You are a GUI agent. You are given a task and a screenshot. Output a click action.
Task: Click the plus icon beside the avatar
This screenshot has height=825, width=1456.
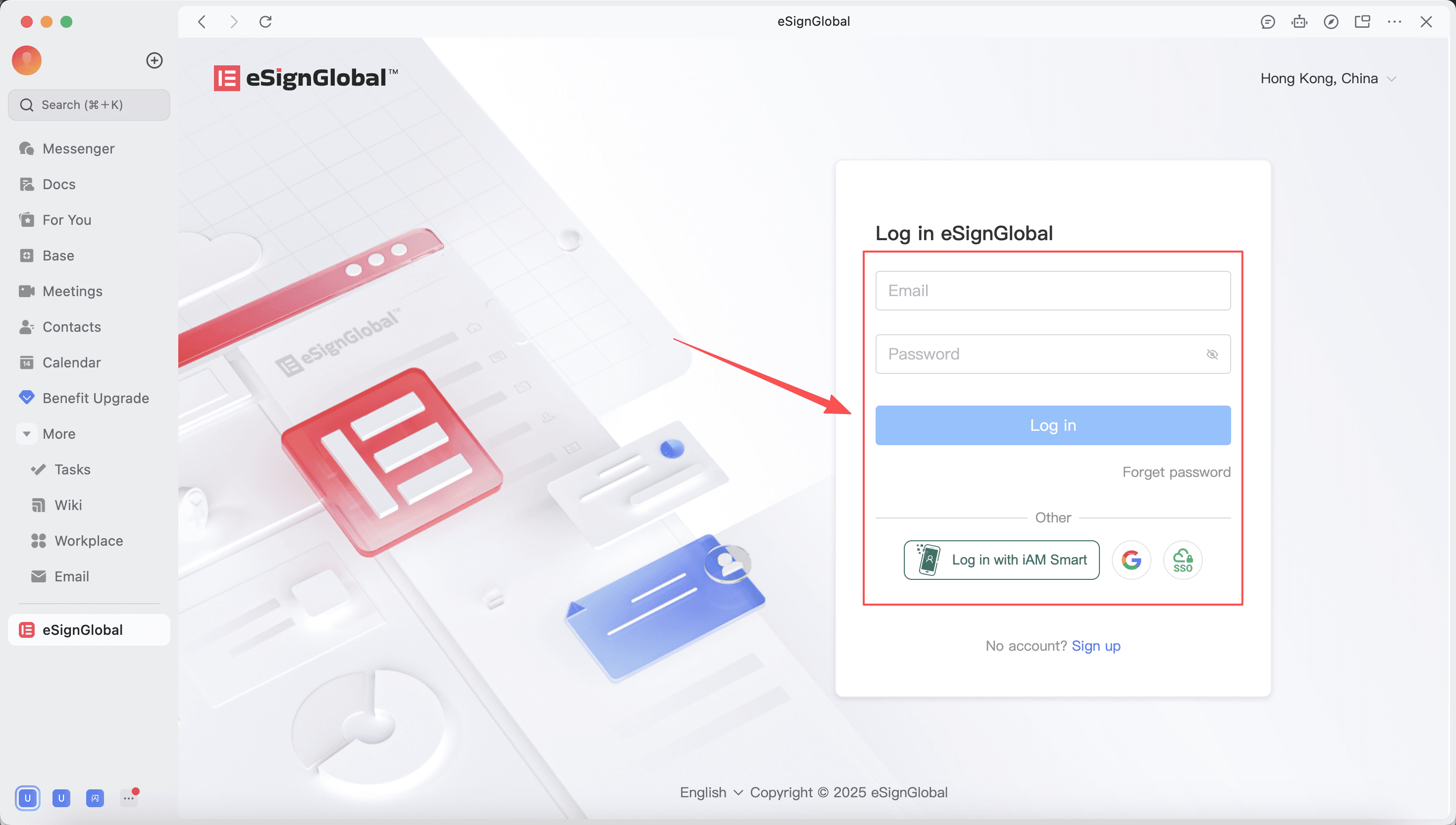(154, 60)
